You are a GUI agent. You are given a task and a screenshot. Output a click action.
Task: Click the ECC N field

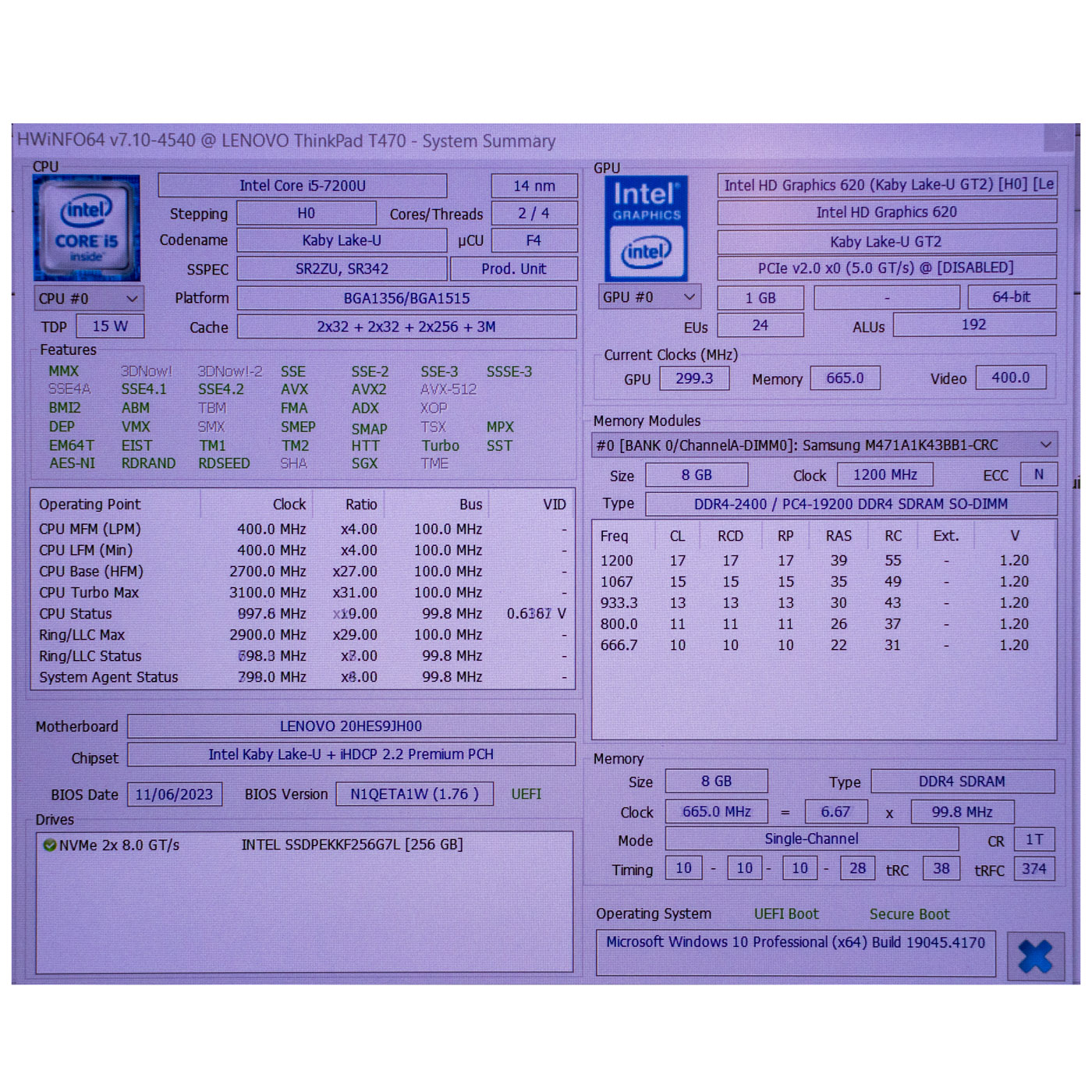[1038, 474]
